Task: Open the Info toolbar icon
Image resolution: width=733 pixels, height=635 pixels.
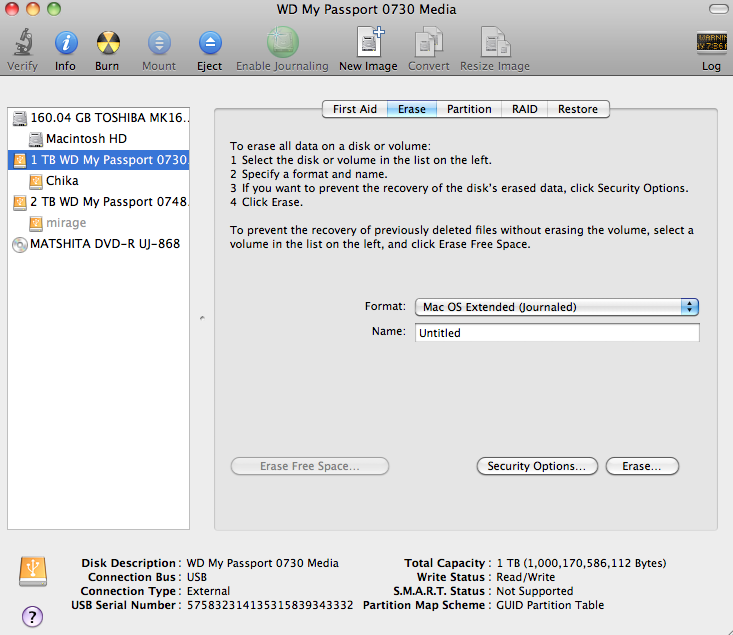Action: click(65, 43)
